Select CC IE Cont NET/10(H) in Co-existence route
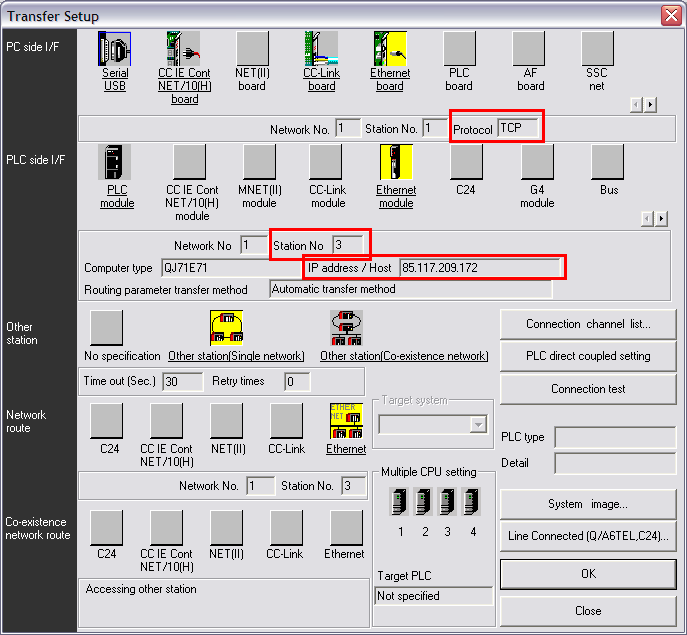 click(x=166, y=528)
